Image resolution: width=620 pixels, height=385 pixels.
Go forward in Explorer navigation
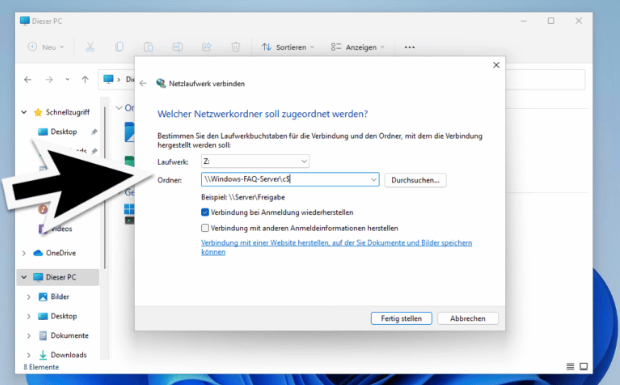click(x=49, y=79)
